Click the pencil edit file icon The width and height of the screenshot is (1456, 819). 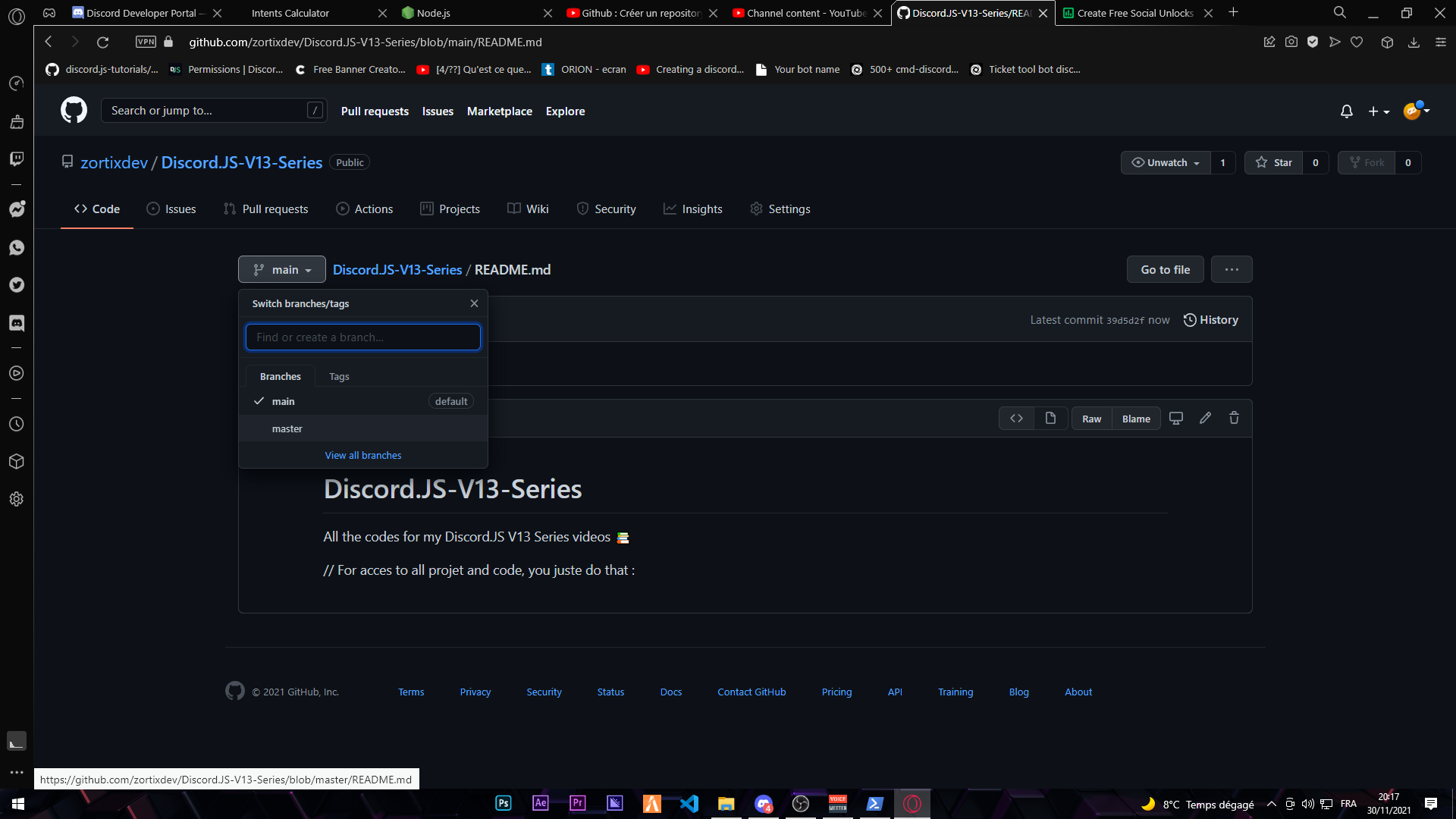[1205, 418]
